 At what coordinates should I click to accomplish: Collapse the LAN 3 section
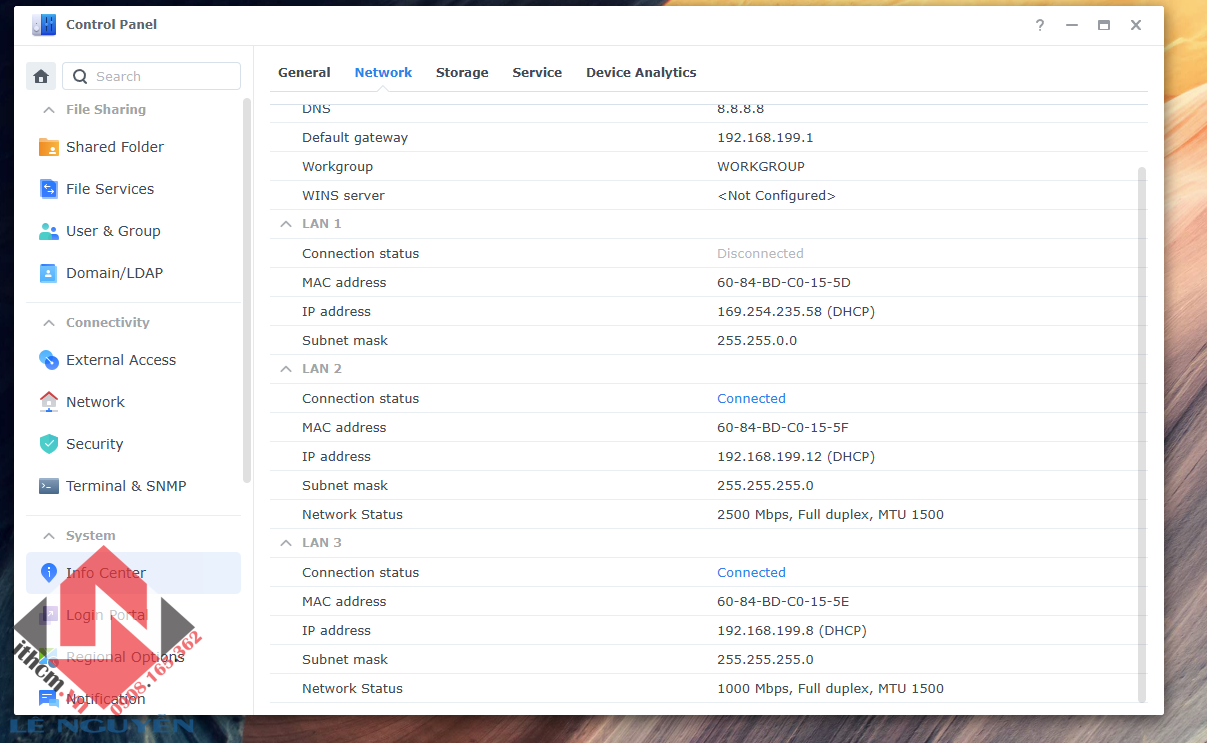pos(286,543)
